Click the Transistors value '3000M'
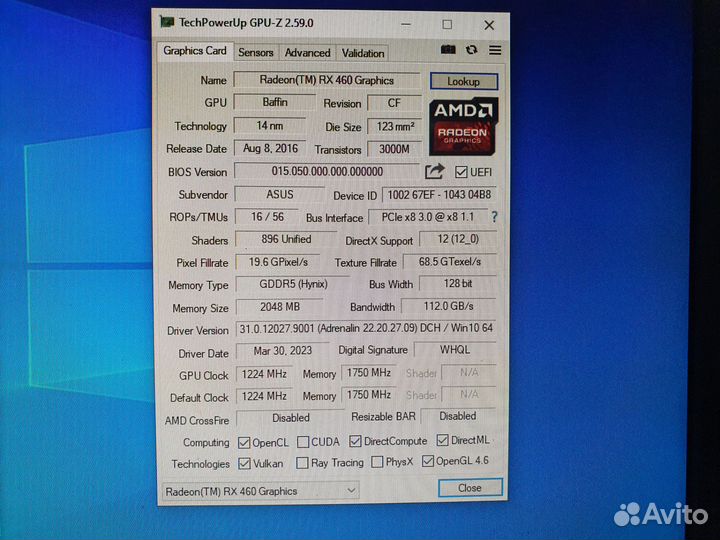 tap(394, 149)
